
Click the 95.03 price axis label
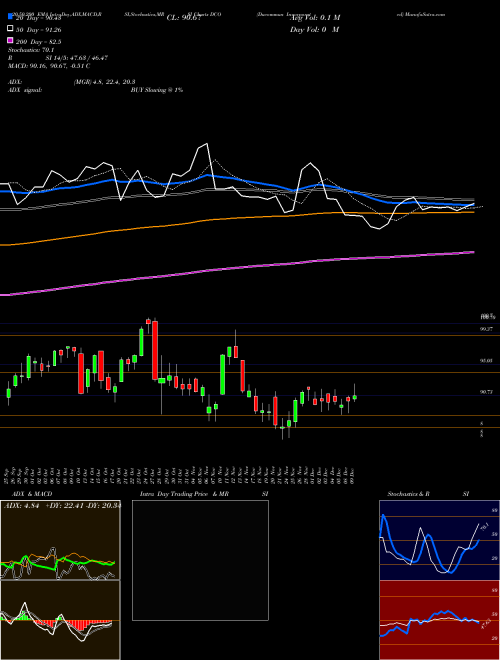(x=487, y=361)
